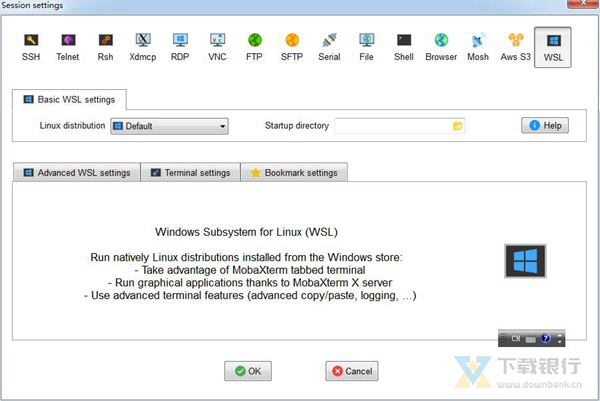Click the input bar help question icon
This screenshot has height=401, width=600.
click(546, 338)
